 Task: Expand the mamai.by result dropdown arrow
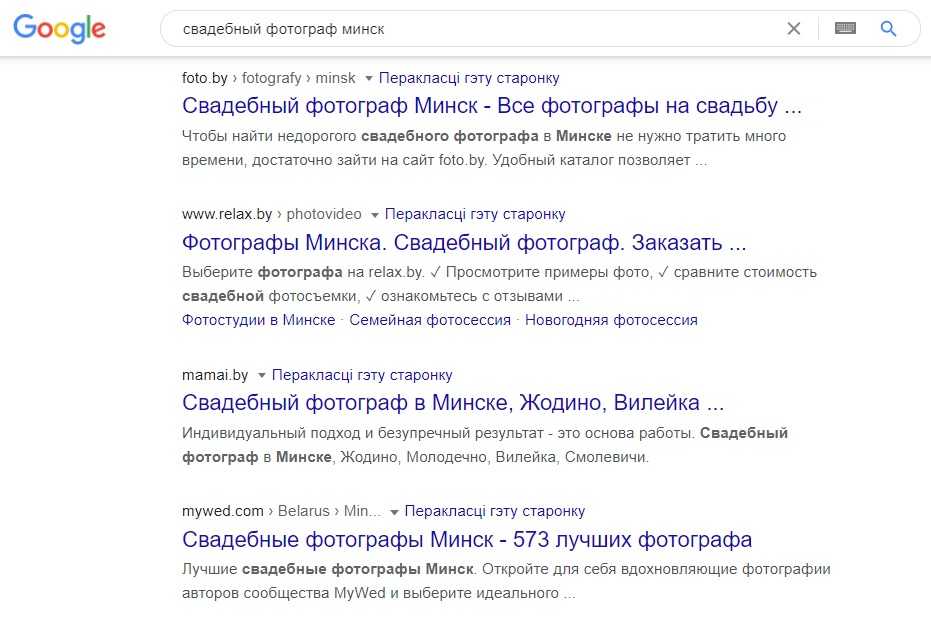[x=262, y=375]
